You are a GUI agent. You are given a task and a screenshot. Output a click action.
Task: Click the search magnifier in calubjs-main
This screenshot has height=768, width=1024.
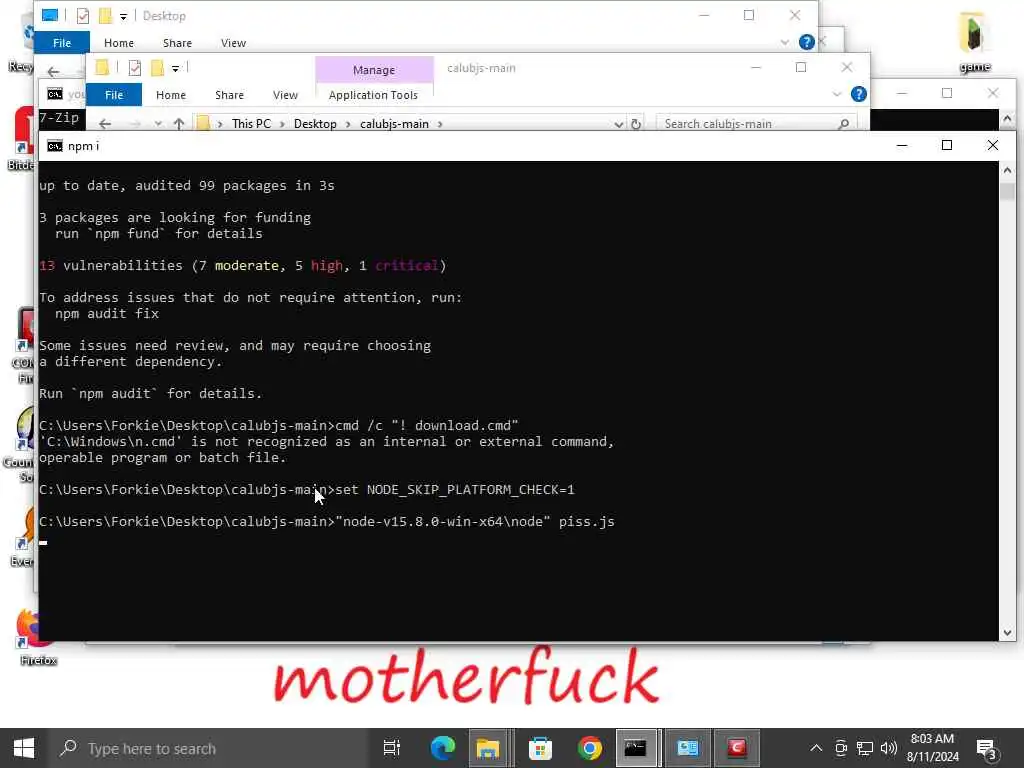click(x=843, y=123)
